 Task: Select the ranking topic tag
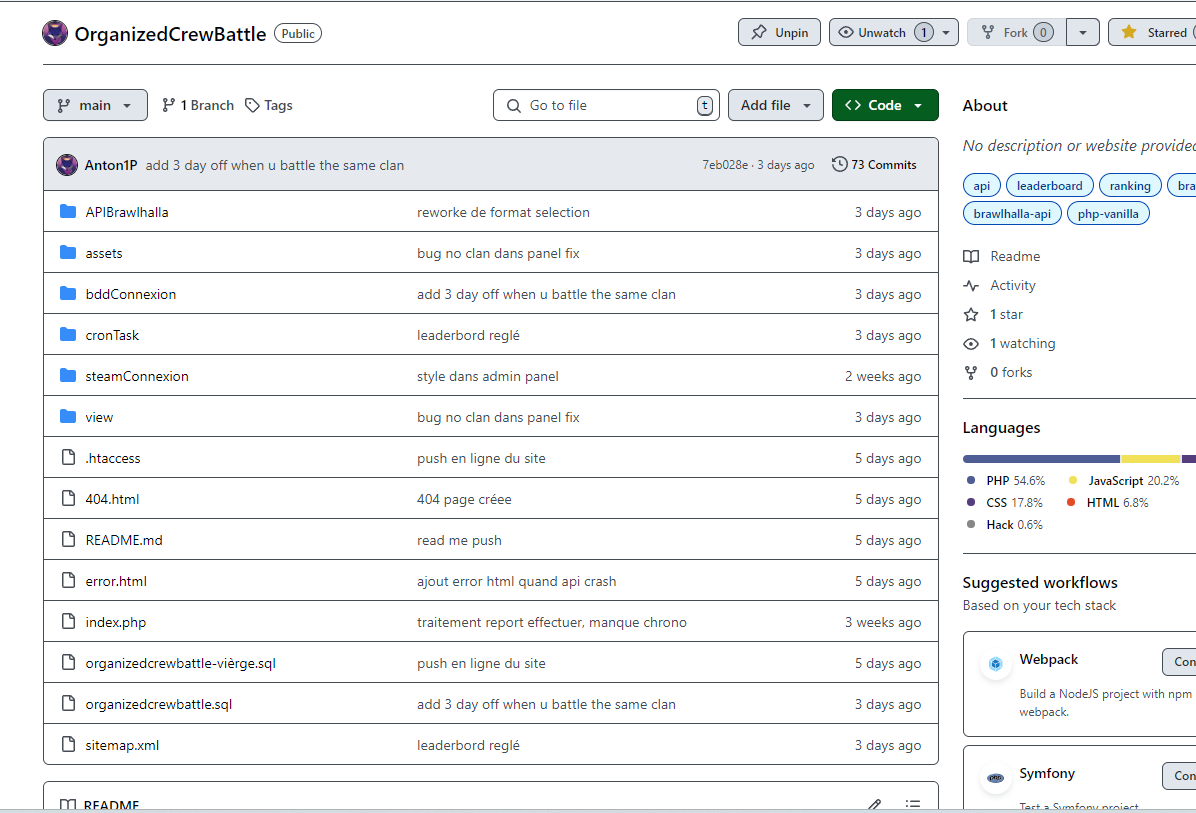point(1130,185)
